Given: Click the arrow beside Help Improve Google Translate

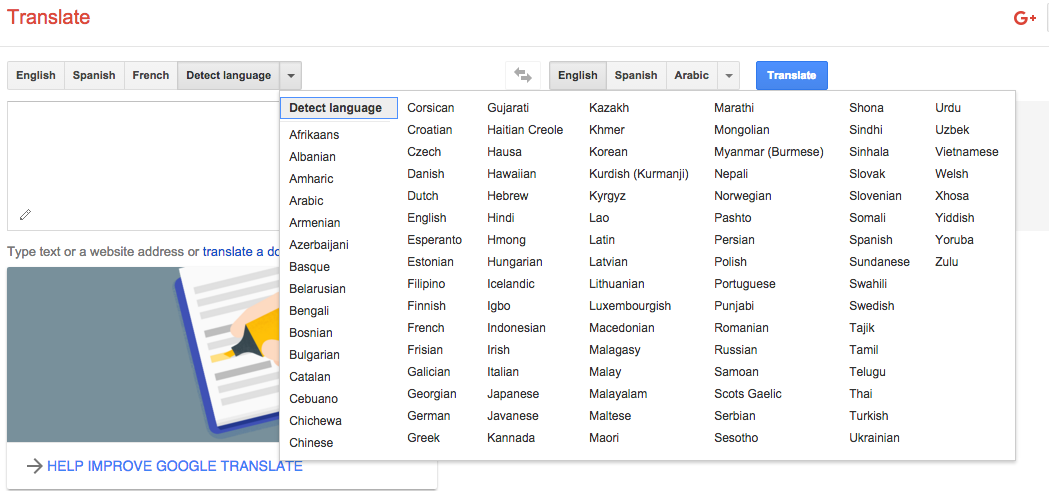Looking at the screenshot, I should (x=34, y=466).
